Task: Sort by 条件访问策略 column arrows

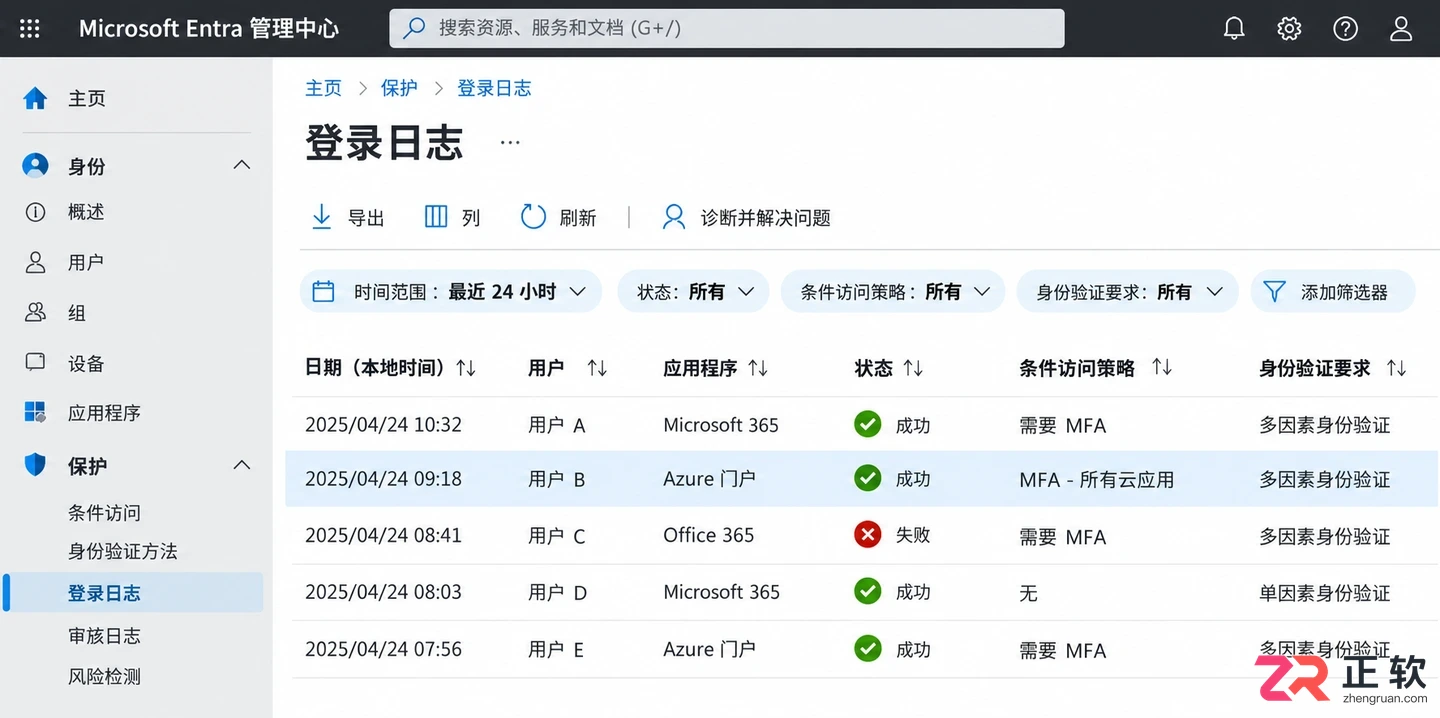Action: pos(1162,367)
